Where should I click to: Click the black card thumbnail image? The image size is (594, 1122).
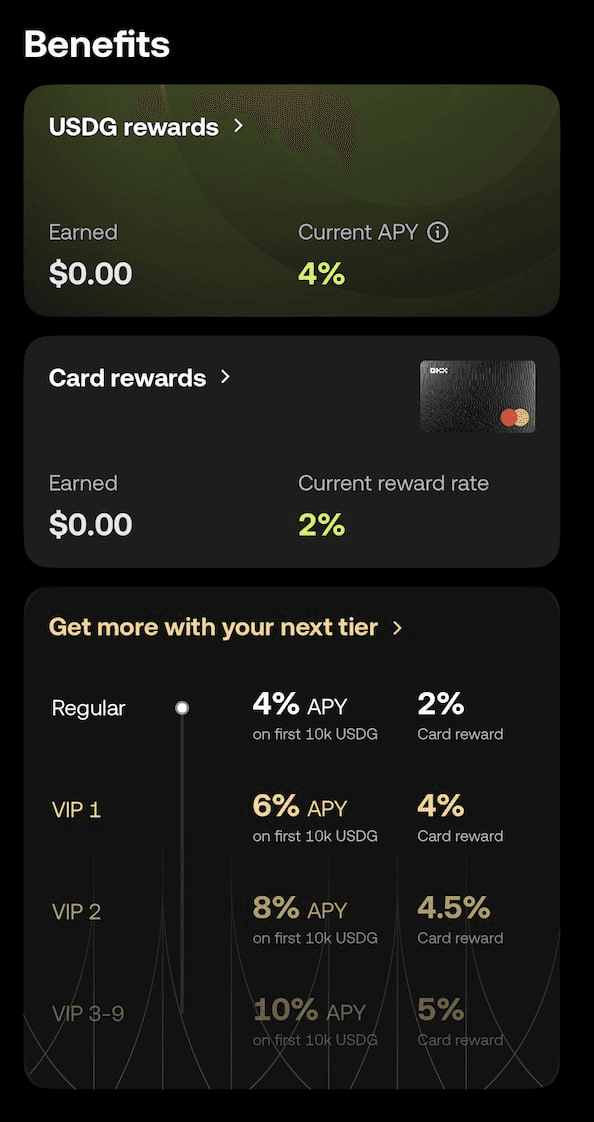(477, 396)
